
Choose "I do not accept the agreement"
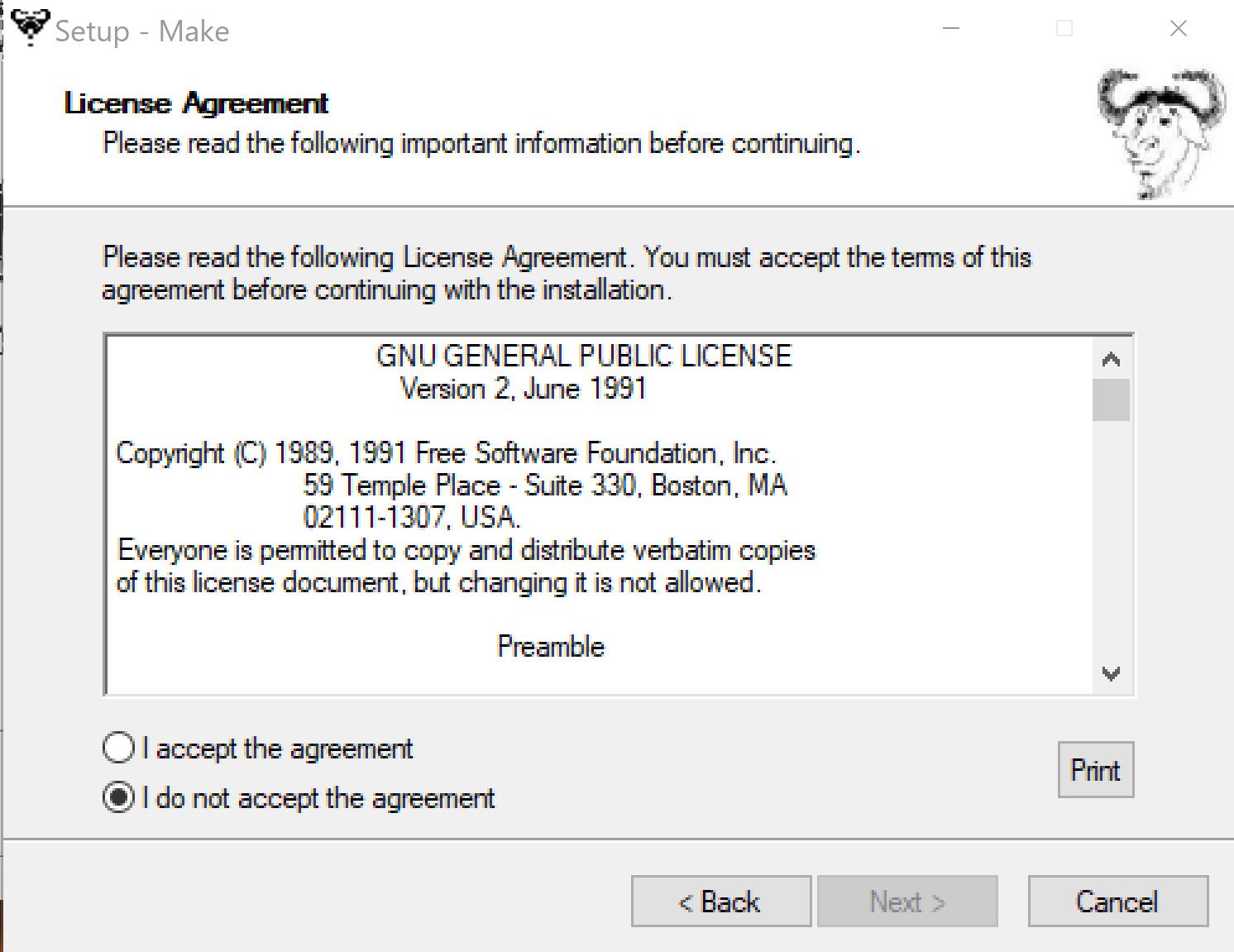[119, 797]
